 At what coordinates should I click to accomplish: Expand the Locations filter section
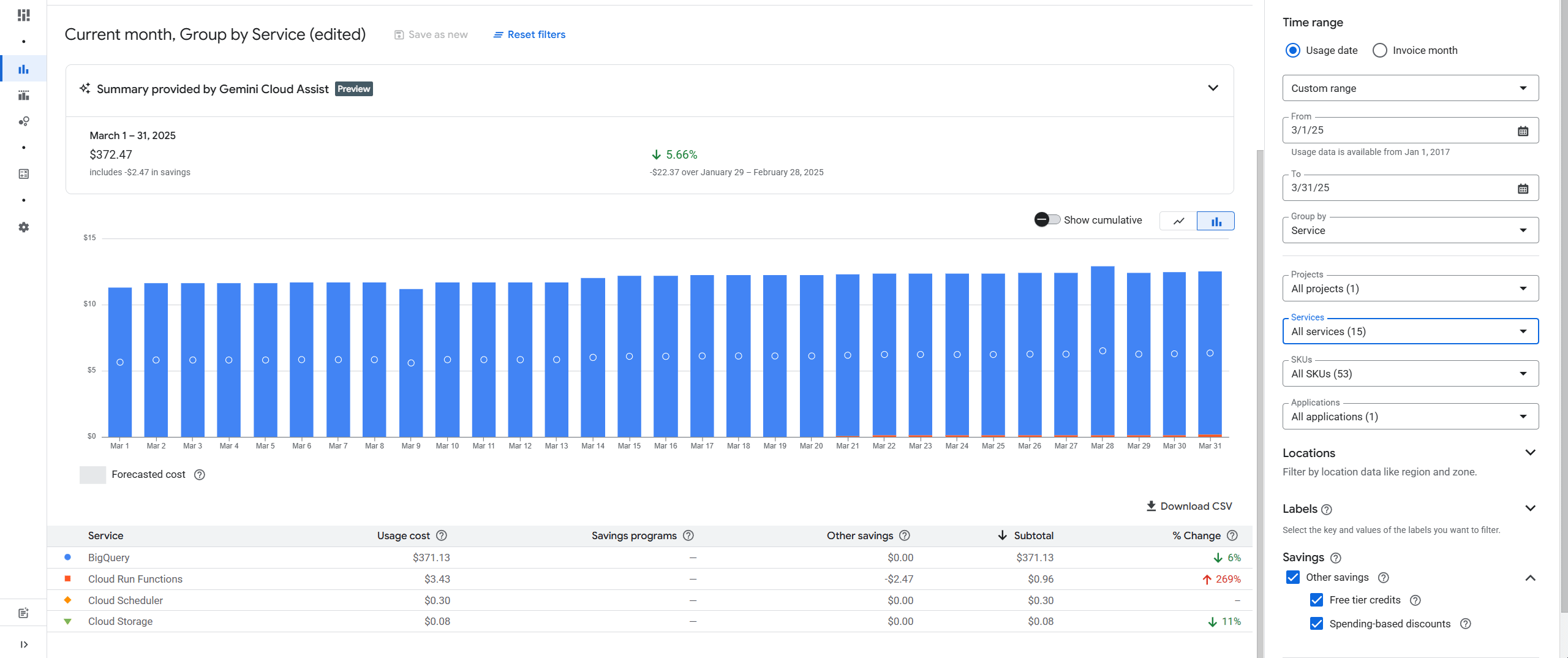pos(1530,453)
